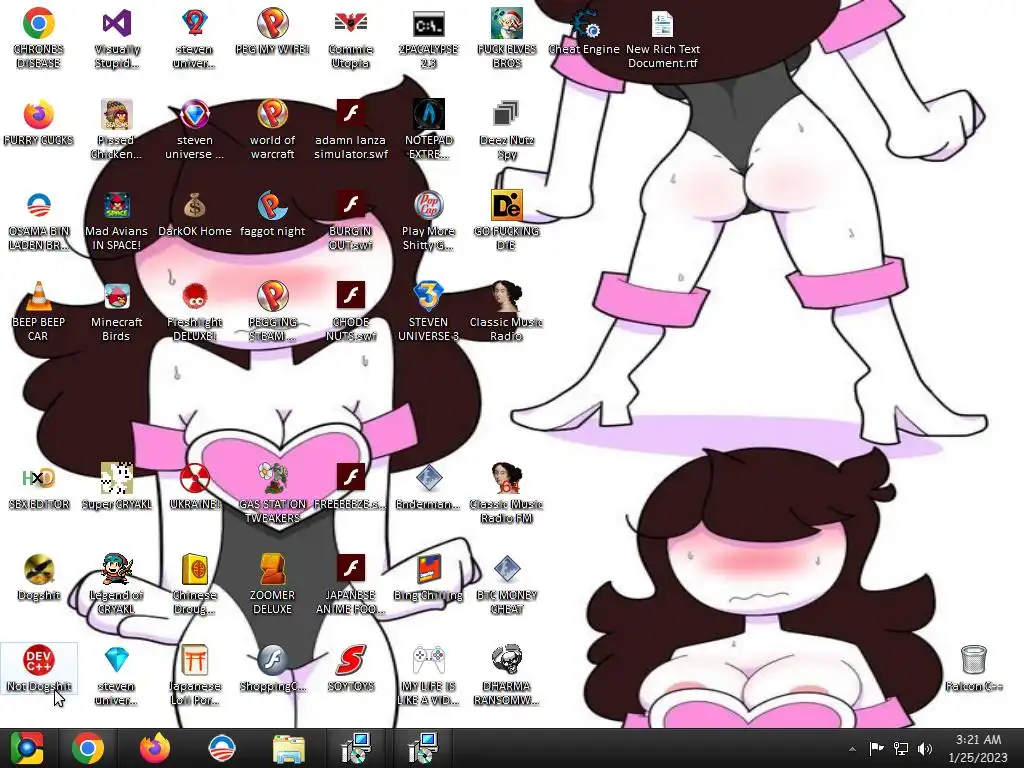Open MY LIFE IS LIKE A VID... gamepad icon
Image resolution: width=1024 pixels, height=768 pixels.
(x=428, y=675)
